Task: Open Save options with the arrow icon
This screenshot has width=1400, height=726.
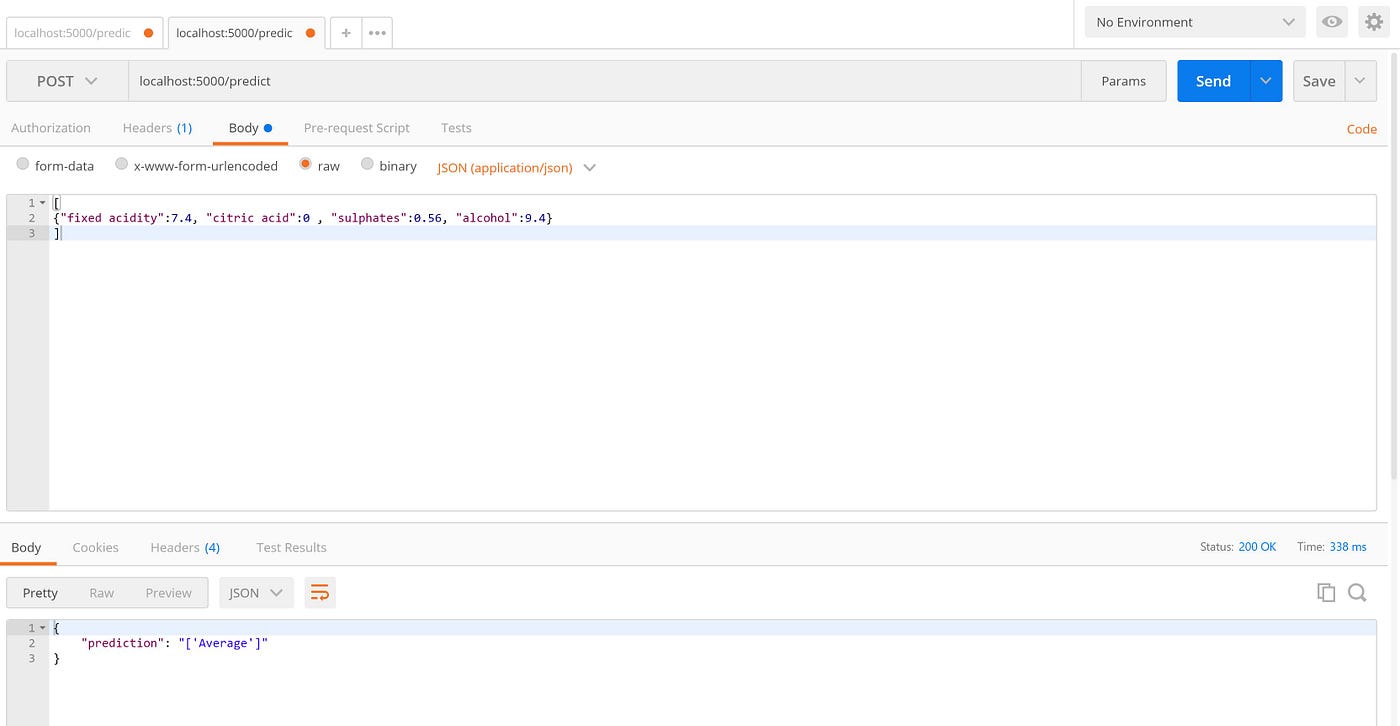Action: [x=1360, y=81]
